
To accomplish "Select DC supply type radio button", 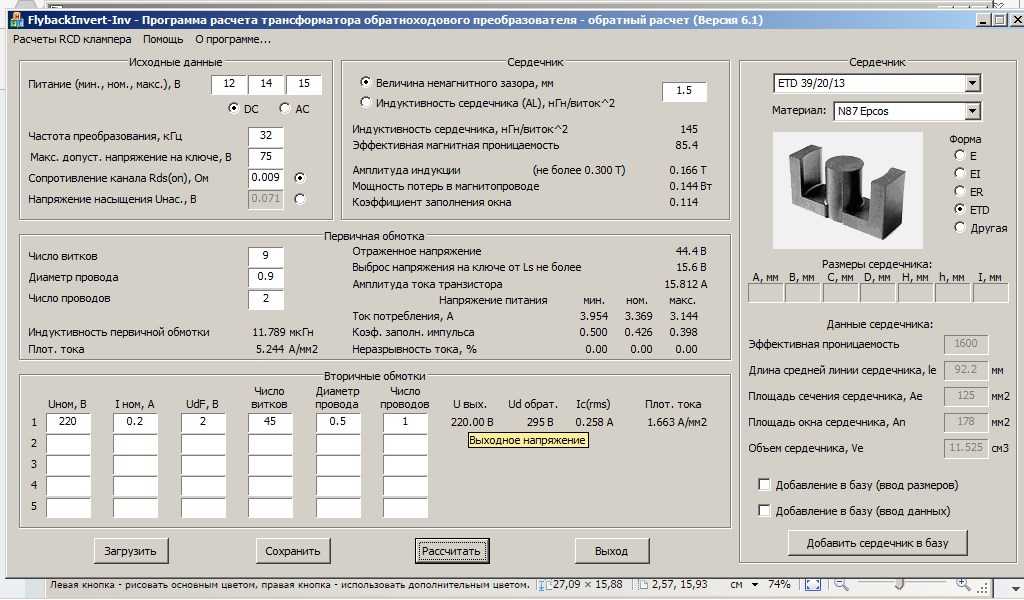I will click(233, 108).
